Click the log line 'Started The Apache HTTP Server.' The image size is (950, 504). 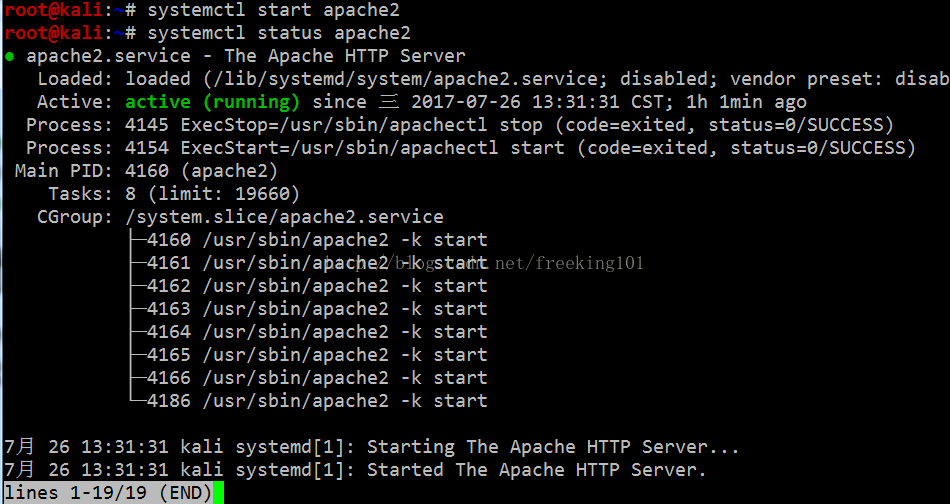click(x=356, y=470)
